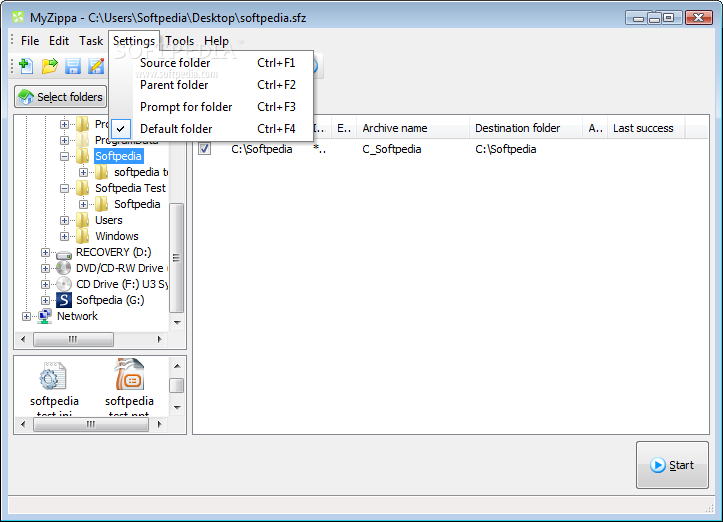The width and height of the screenshot is (723, 522).
Task: Click folder tree scroll right arrow
Action: click(160, 339)
